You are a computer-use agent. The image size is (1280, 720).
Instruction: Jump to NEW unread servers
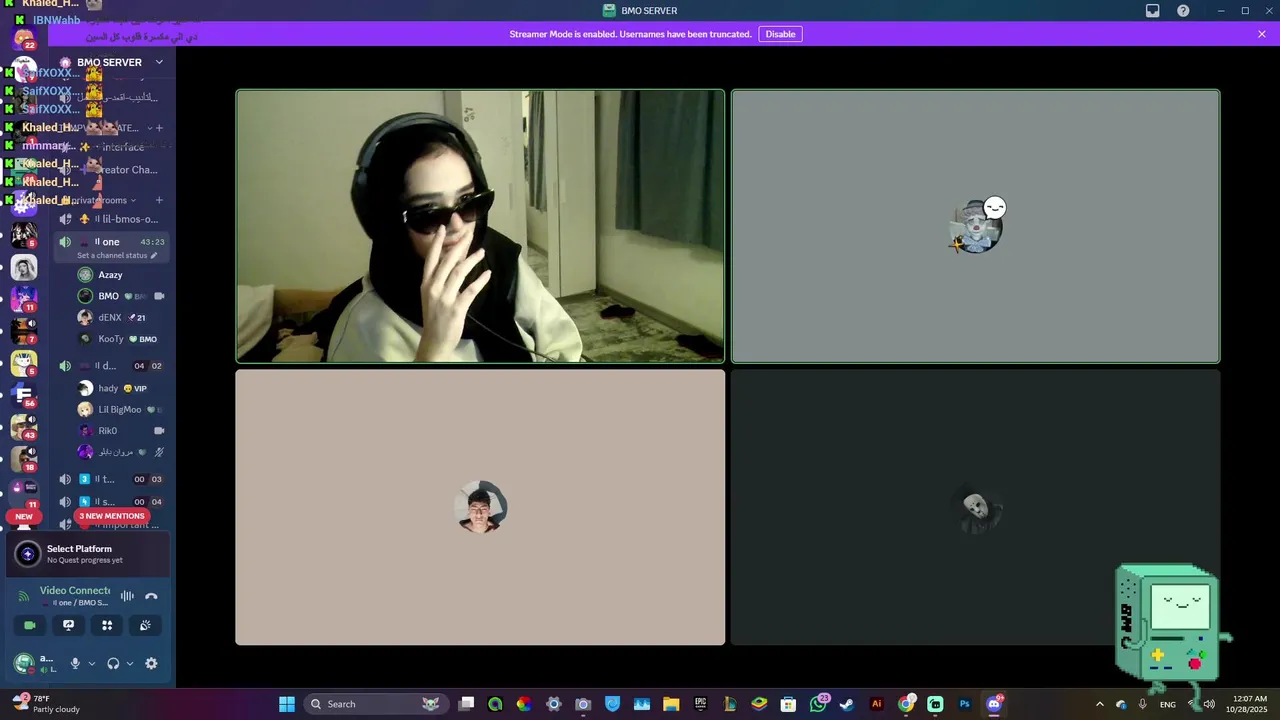(24, 517)
